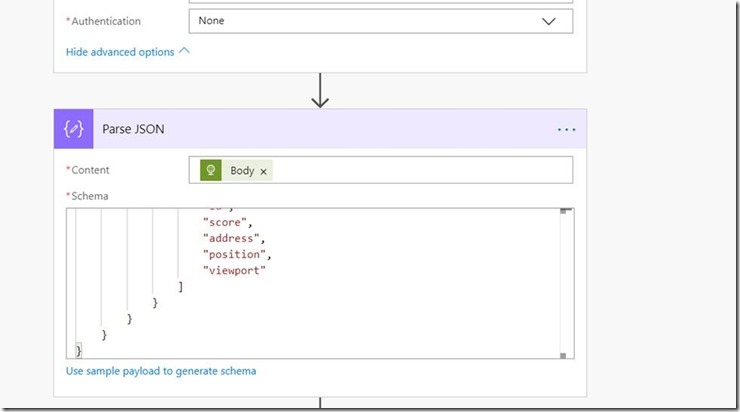Click the purple Parse JSON braces icon
The height and width of the screenshot is (412, 740).
point(73,129)
